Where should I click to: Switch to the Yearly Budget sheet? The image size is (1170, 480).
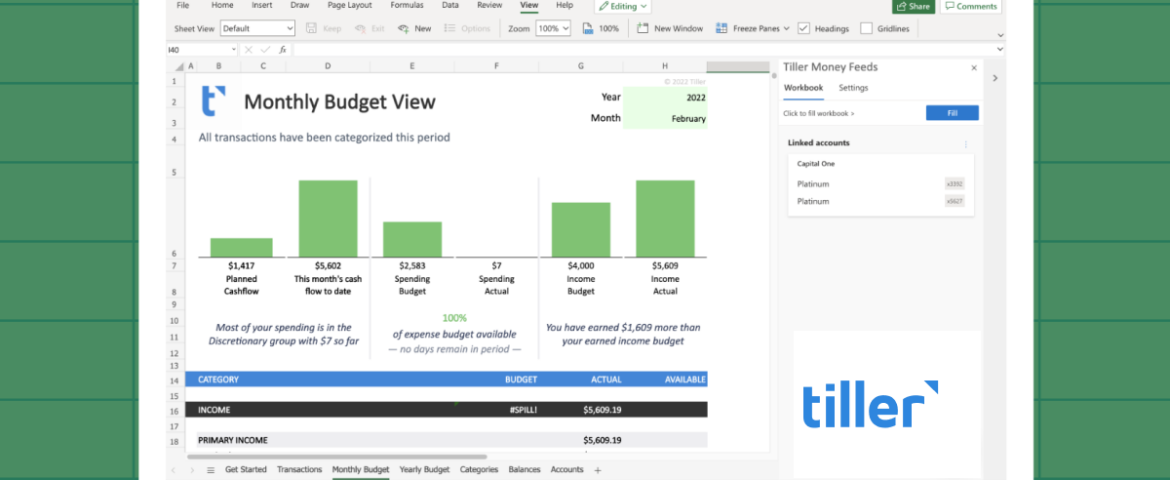(425, 470)
